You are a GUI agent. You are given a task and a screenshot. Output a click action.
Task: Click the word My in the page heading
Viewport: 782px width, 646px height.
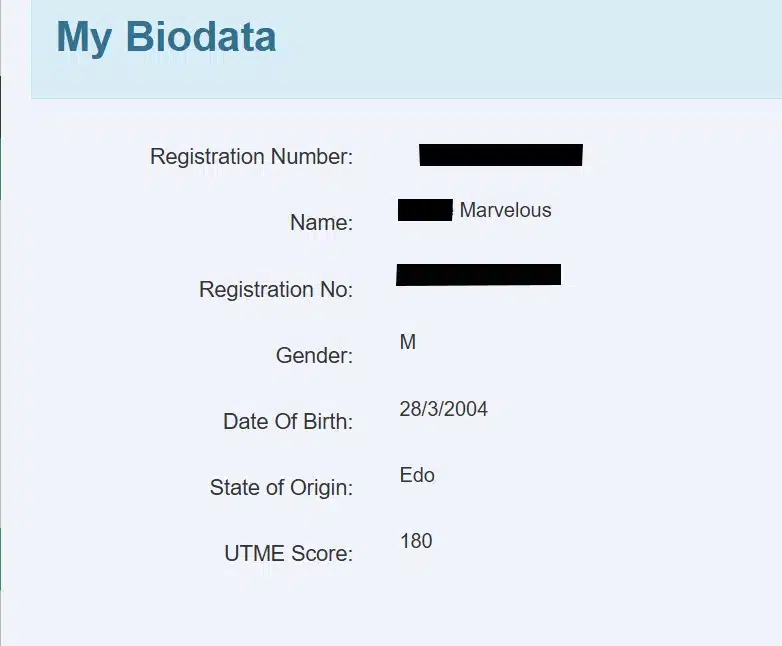click(84, 38)
